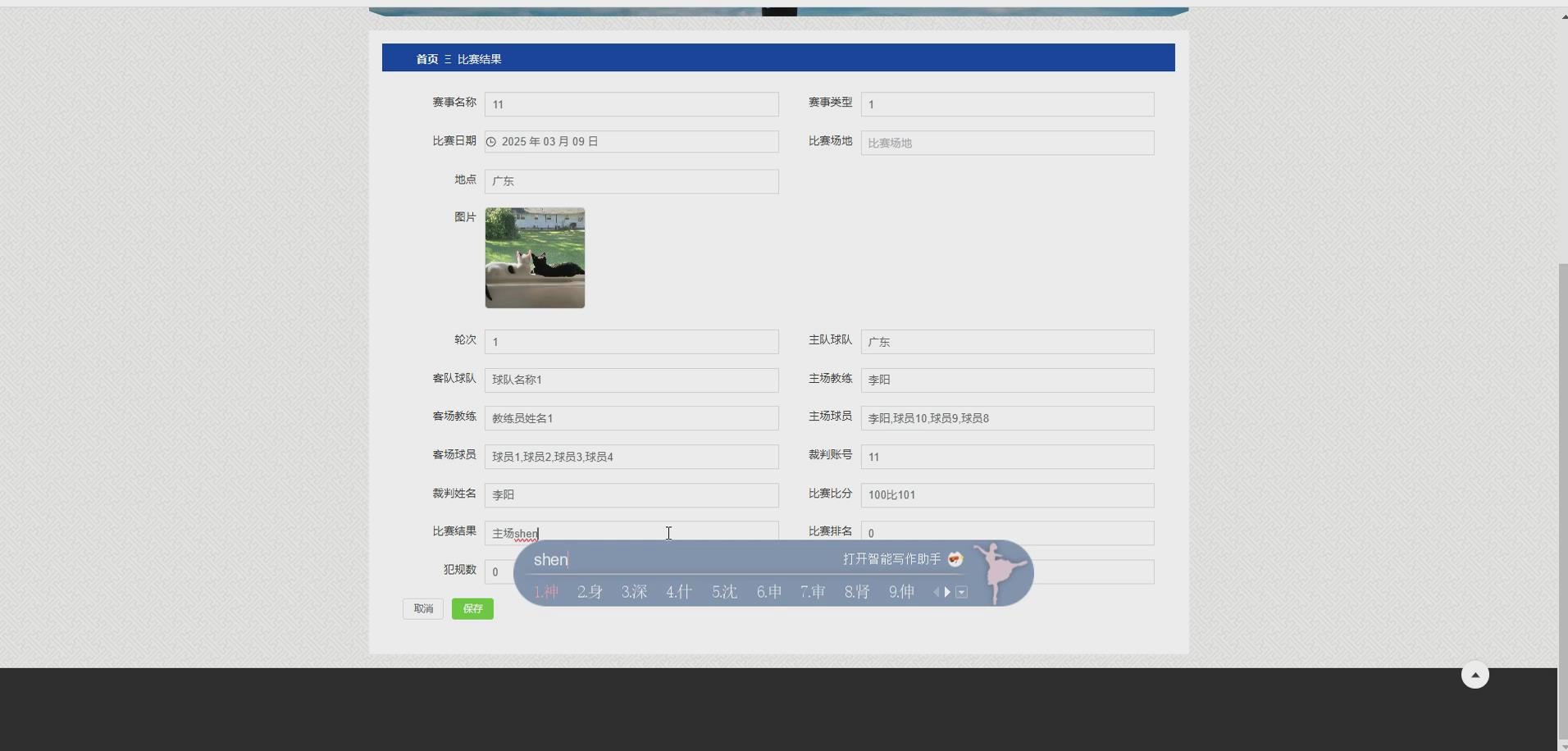Click the shen pinyin composition text
The width and height of the screenshot is (1568, 751).
[551, 559]
